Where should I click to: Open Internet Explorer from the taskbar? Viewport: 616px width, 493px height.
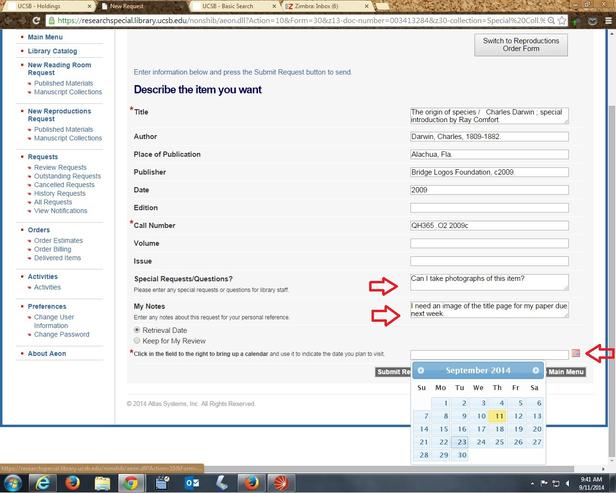click(43, 482)
